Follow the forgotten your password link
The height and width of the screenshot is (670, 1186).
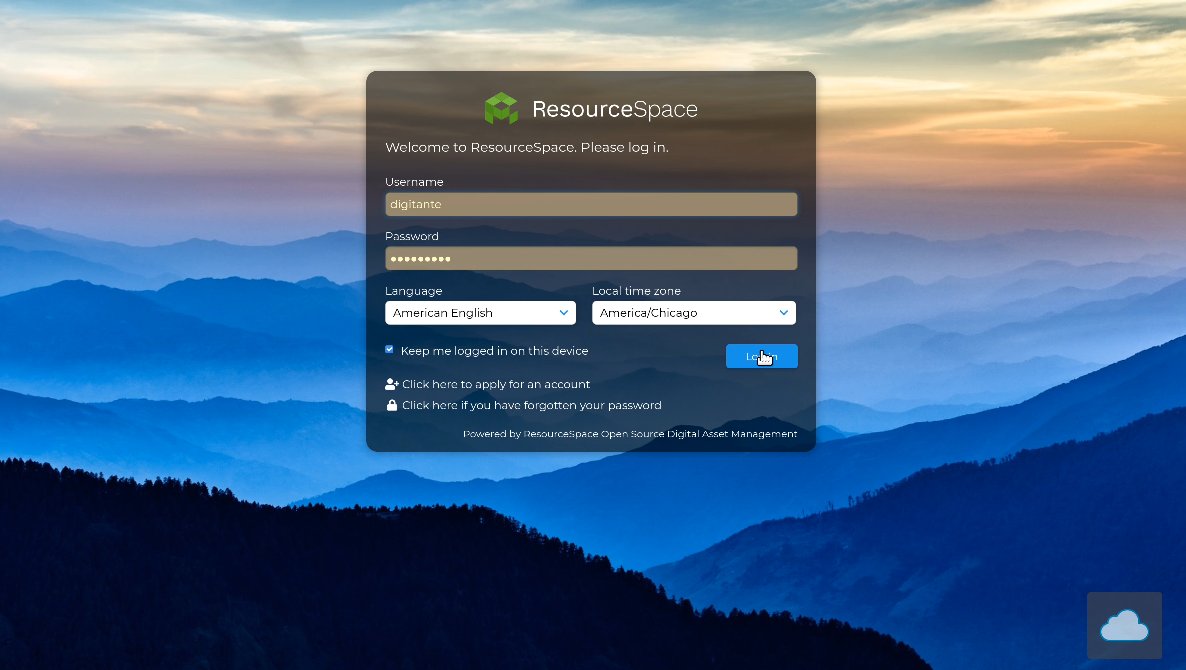click(x=531, y=405)
